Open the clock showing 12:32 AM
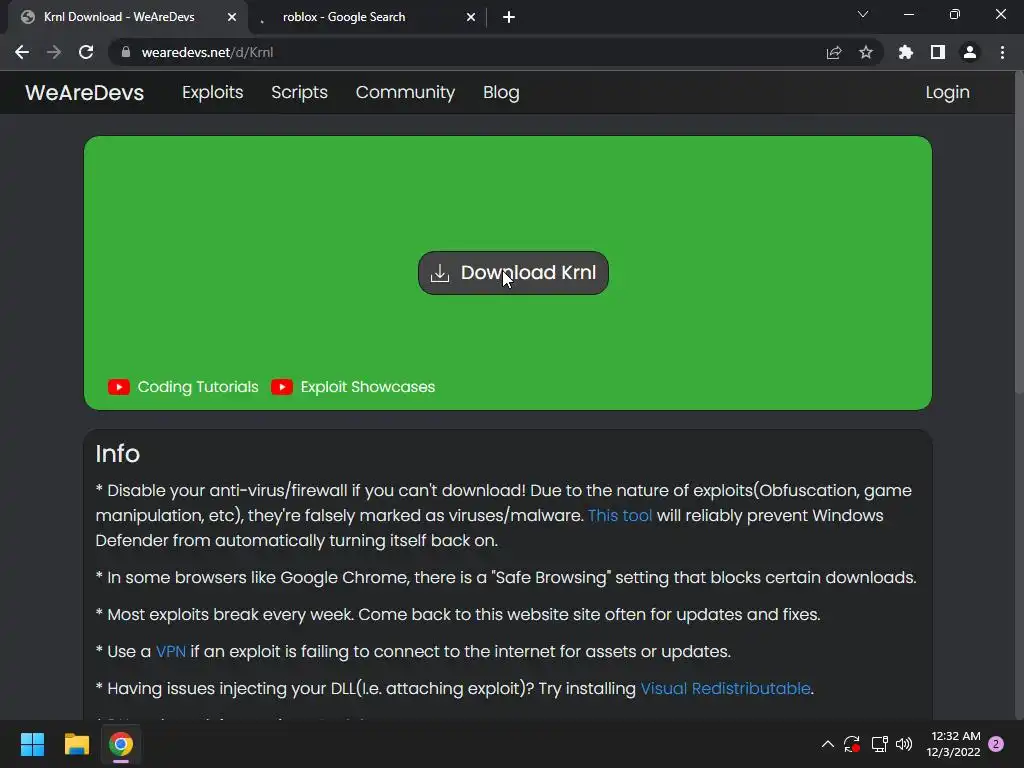Viewport: 1024px width, 768px height. pos(953,744)
